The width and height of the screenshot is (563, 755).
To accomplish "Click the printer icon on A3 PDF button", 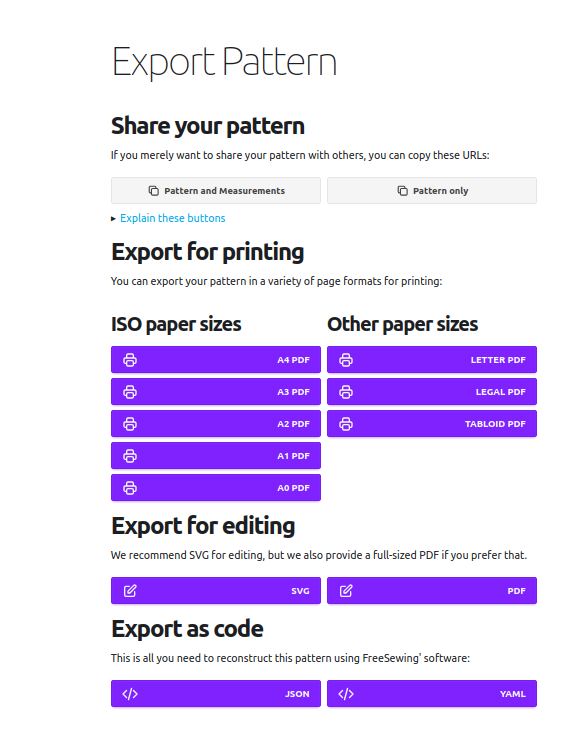I will [130, 392].
